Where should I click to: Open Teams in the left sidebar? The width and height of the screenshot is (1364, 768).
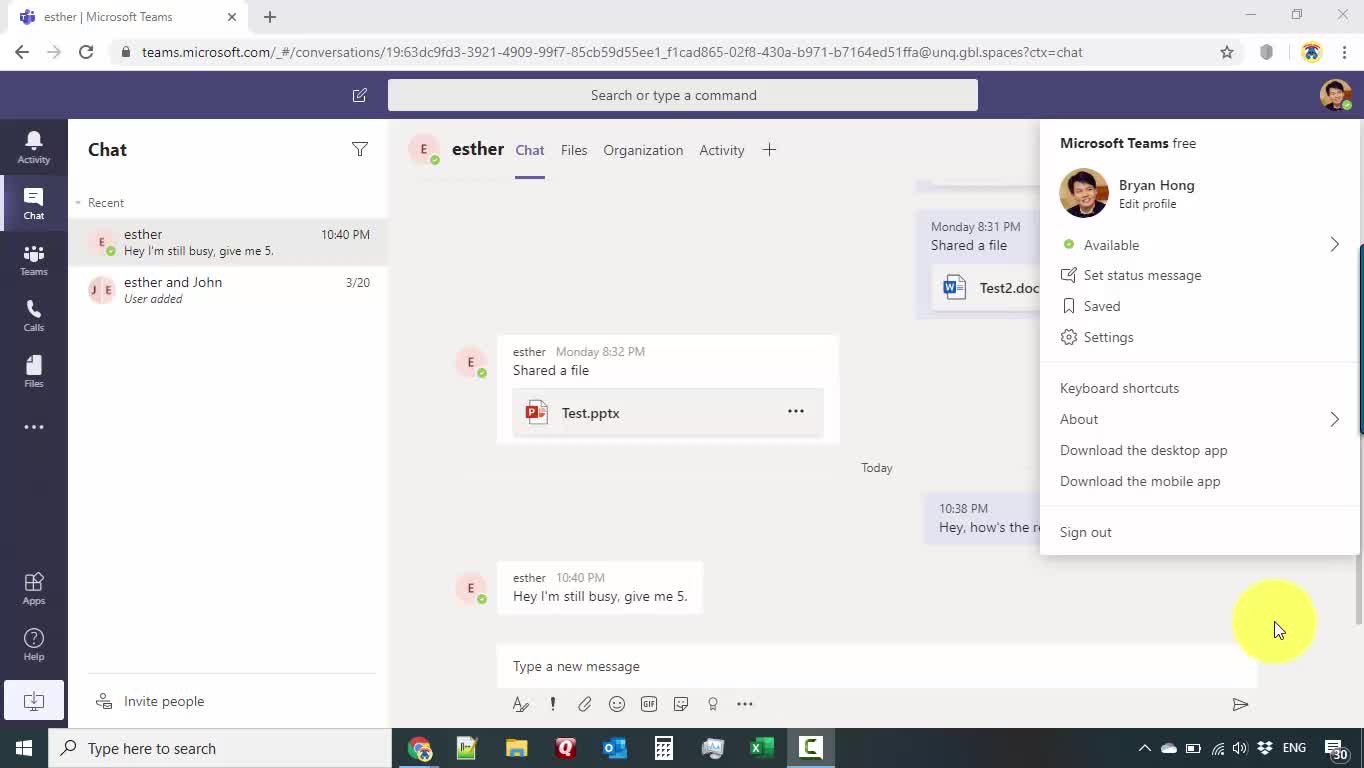[33, 260]
